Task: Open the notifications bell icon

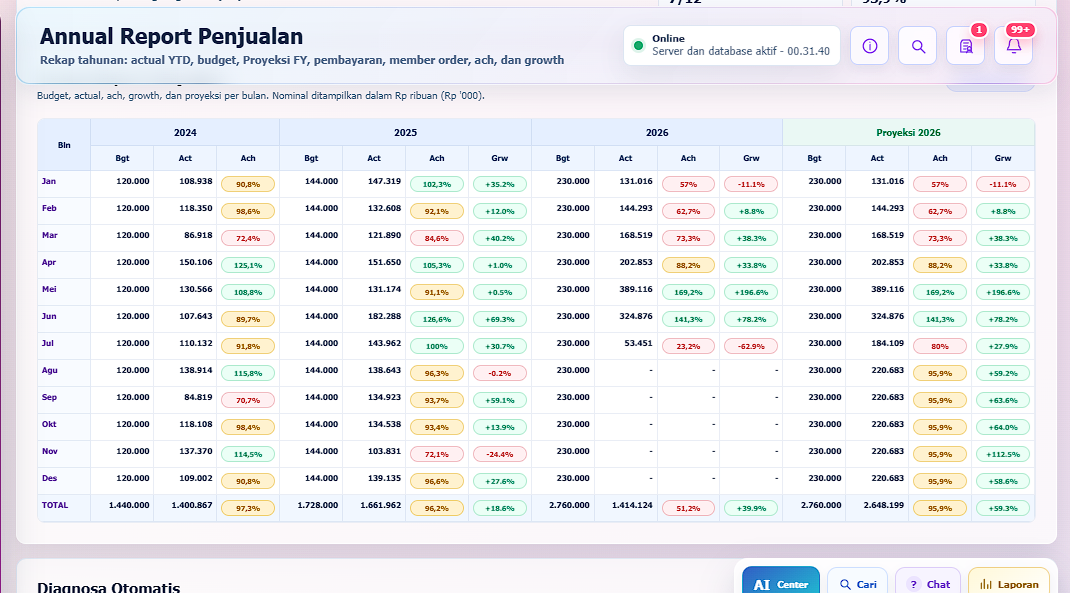Action: tap(1013, 46)
